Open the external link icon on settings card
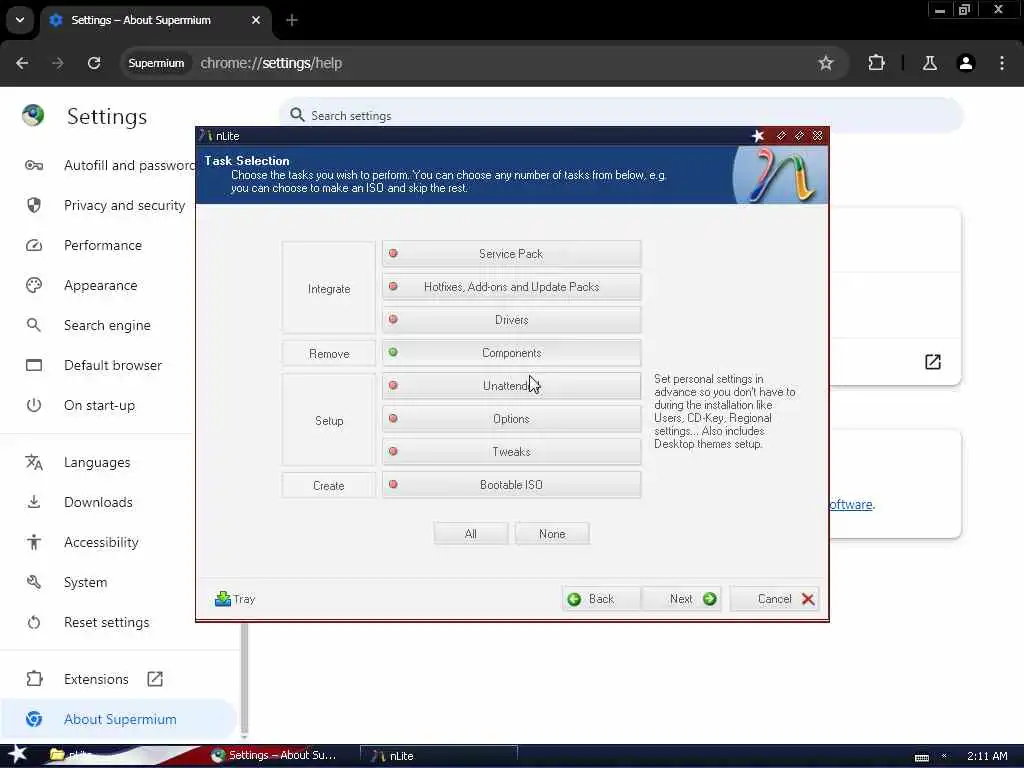Image resolution: width=1024 pixels, height=768 pixels. (933, 362)
